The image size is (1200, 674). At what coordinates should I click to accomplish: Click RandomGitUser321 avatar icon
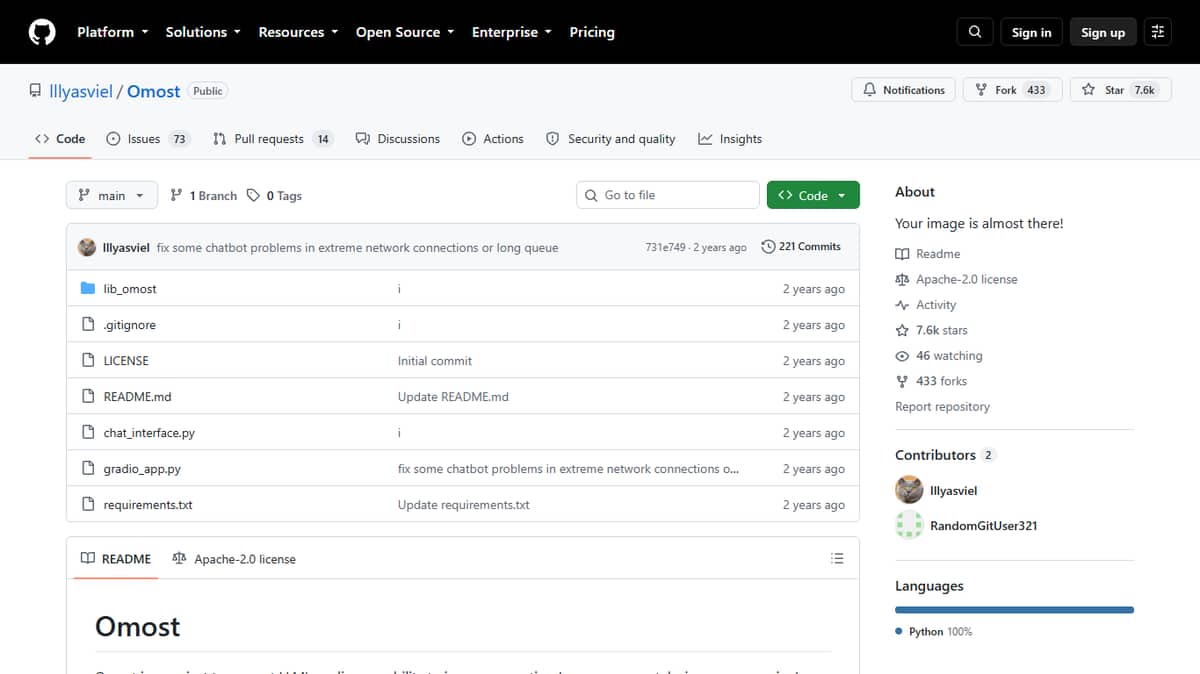(909, 525)
